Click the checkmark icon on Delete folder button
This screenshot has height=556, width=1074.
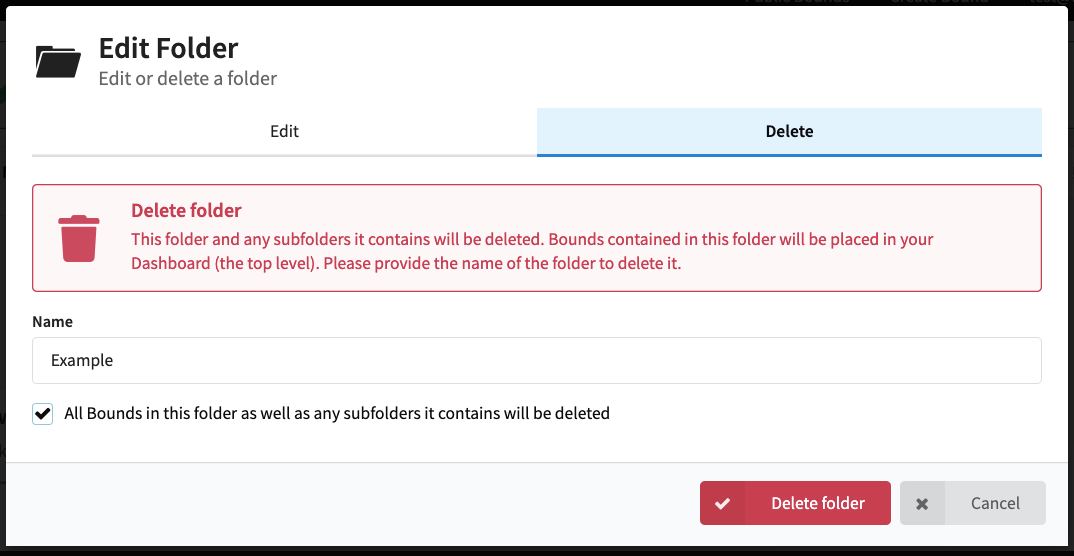[722, 503]
